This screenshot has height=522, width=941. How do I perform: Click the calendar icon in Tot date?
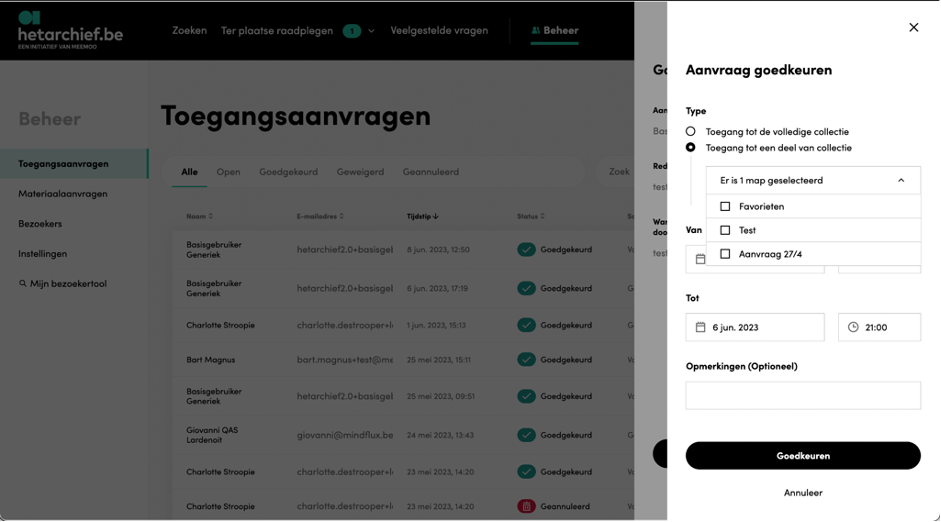tap(700, 328)
